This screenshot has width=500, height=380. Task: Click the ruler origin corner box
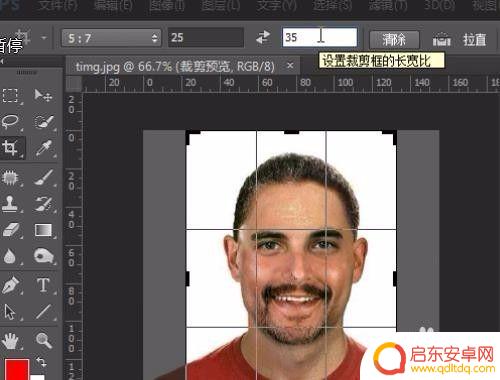(73, 83)
